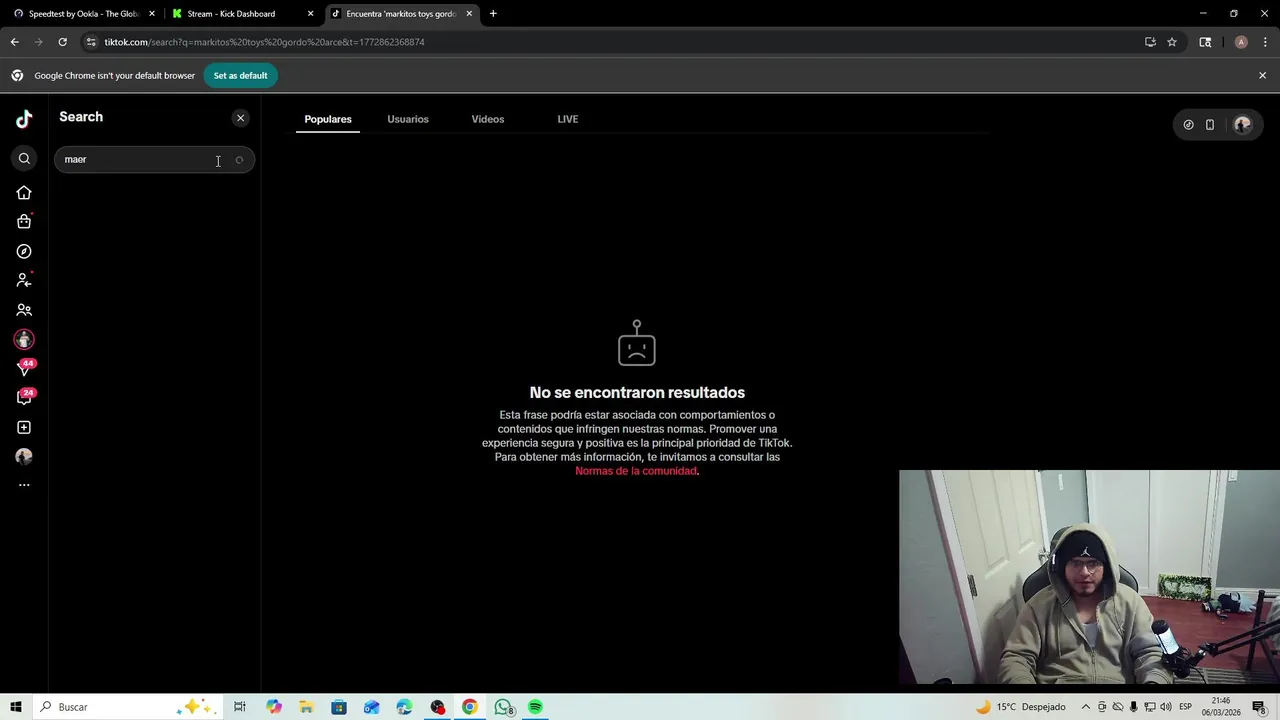Viewport: 1280px width, 720px height.
Task: Click the phone app icon at top right
Action: click(x=1210, y=125)
